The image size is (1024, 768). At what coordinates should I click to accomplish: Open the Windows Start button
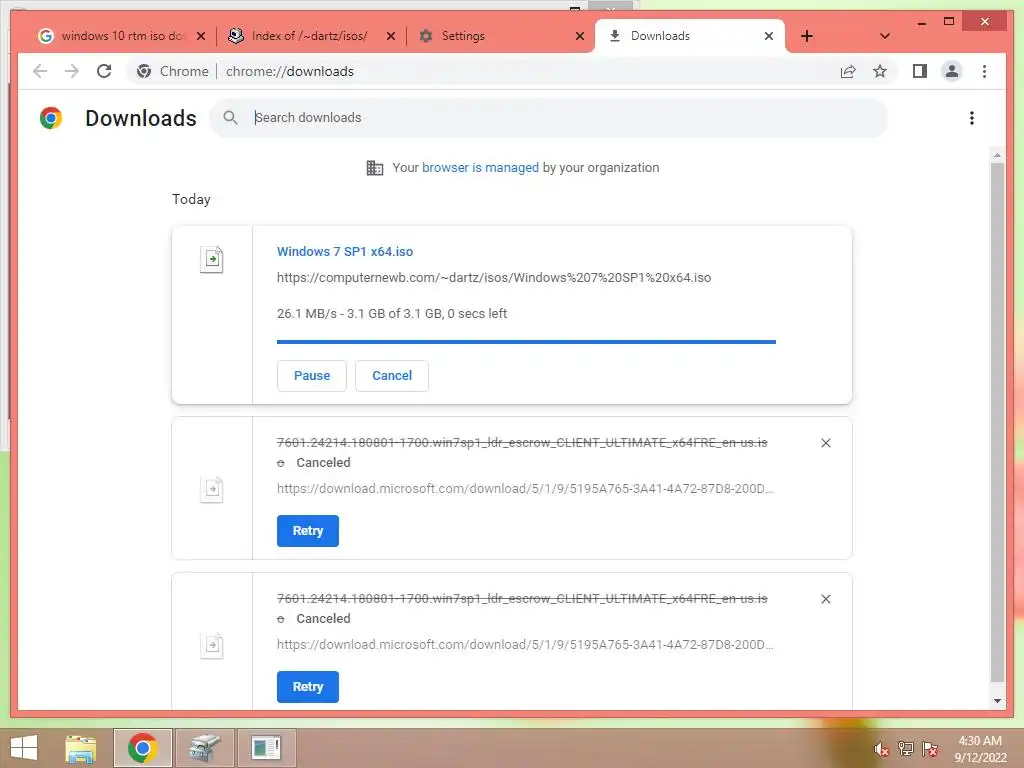pyautogui.click(x=24, y=748)
